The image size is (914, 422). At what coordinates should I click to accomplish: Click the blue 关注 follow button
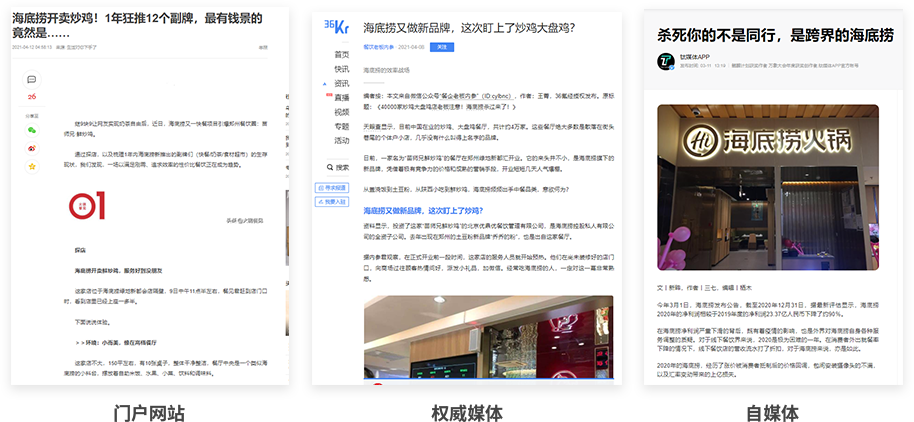[x=442, y=47]
